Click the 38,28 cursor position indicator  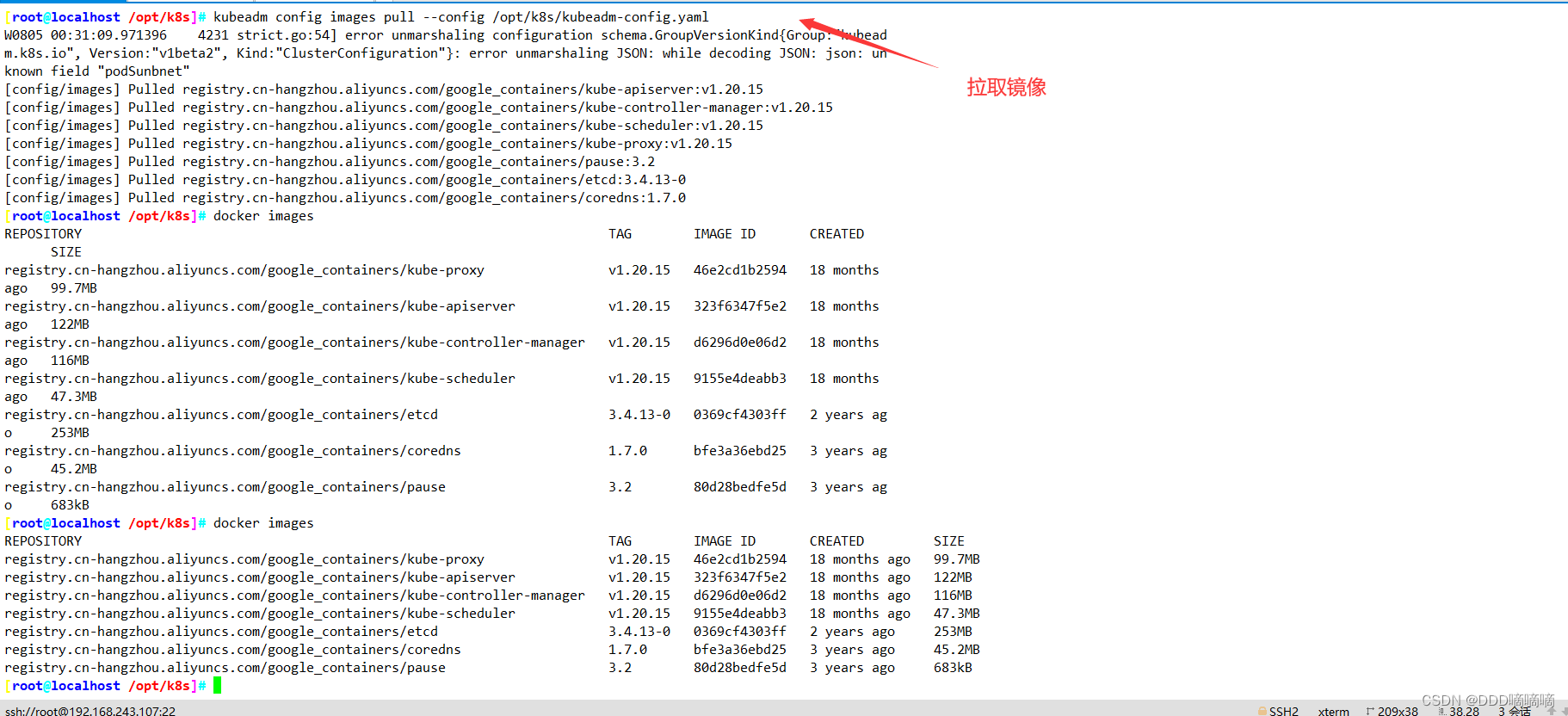1464,712
